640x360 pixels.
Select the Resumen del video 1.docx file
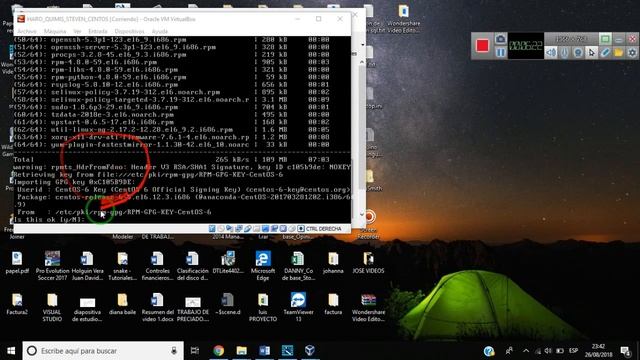pyautogui.click(x=158, y=307)
